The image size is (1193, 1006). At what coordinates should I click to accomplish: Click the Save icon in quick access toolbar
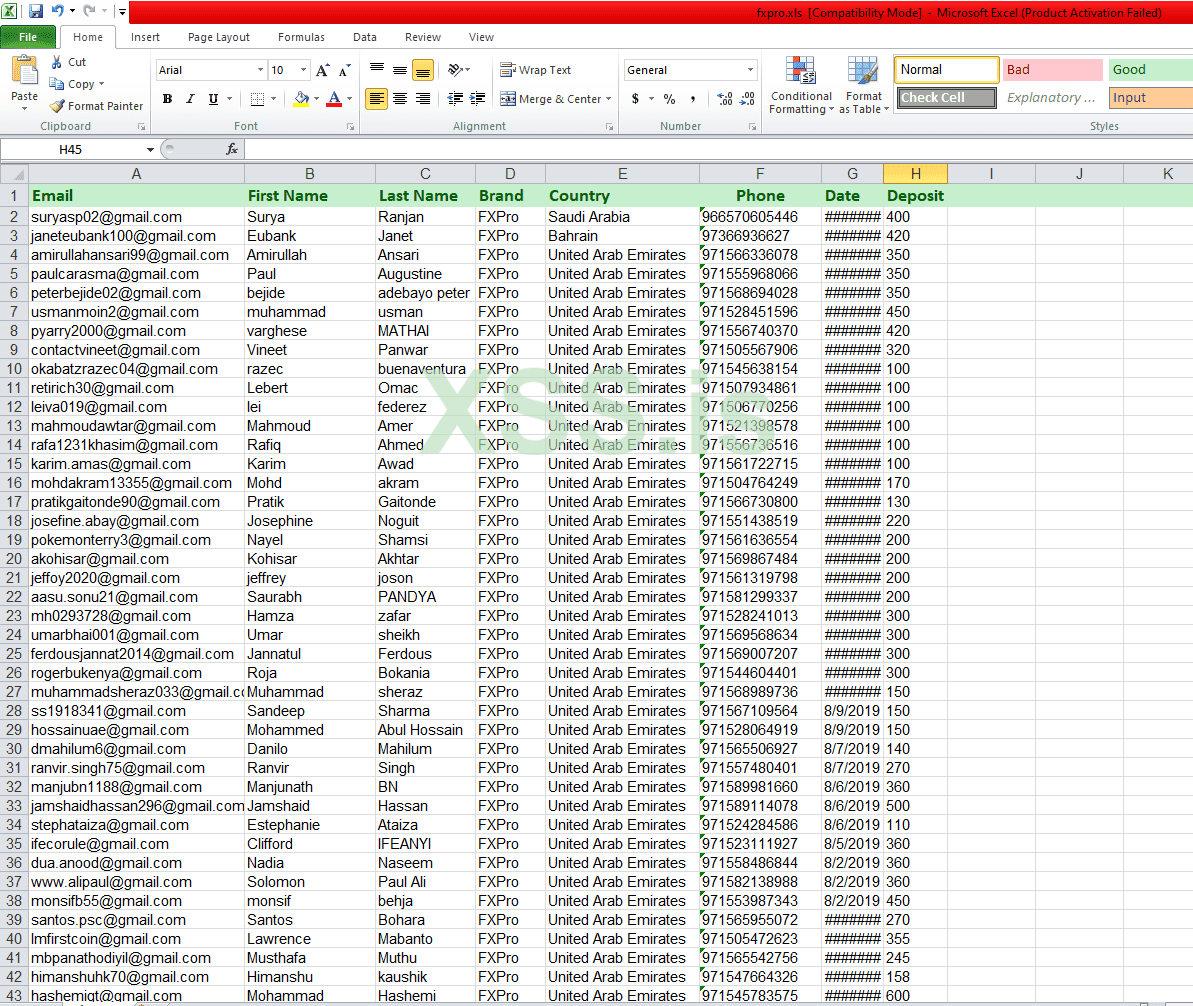click(x=36, y=12)
